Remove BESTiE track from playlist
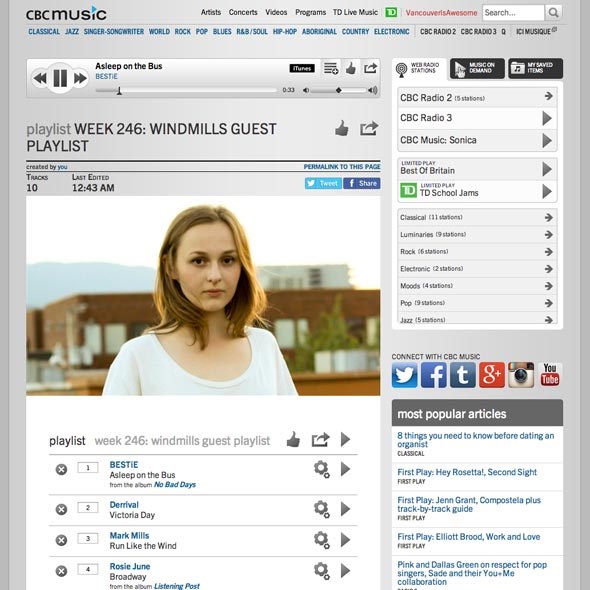 point(61,469)
